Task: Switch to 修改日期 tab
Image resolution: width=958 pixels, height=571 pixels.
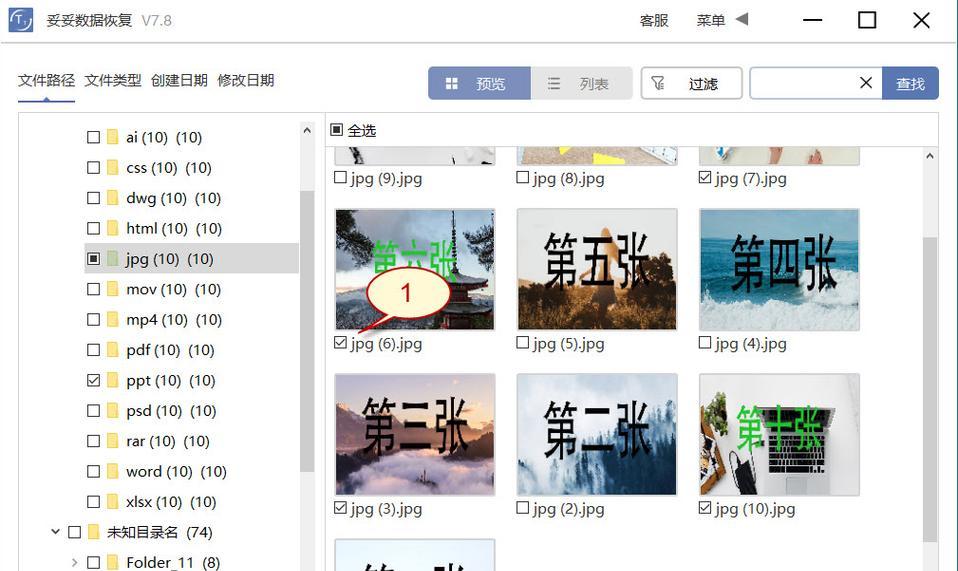Action: [246, 80]
